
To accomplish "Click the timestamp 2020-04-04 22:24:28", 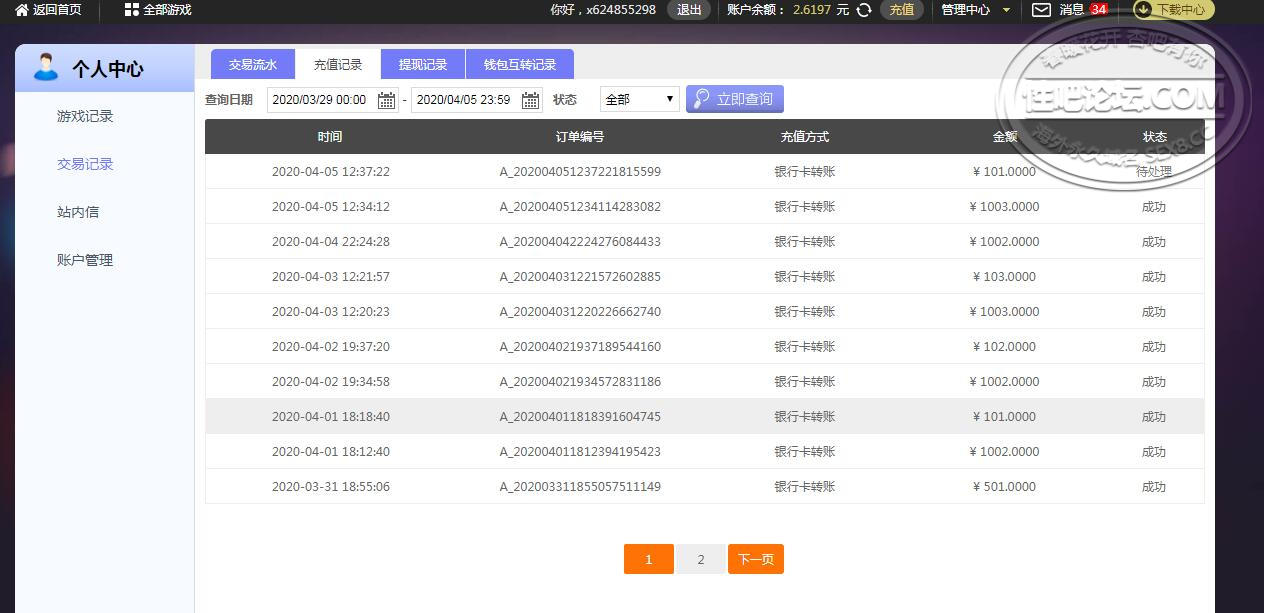I will [x=331, y=242].
